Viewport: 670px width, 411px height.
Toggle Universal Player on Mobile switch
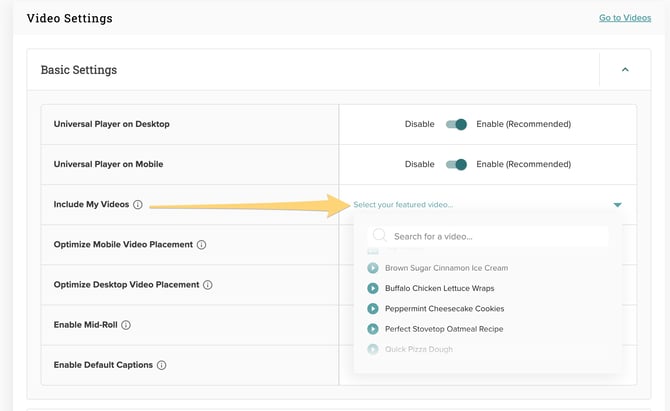[456, 164]
